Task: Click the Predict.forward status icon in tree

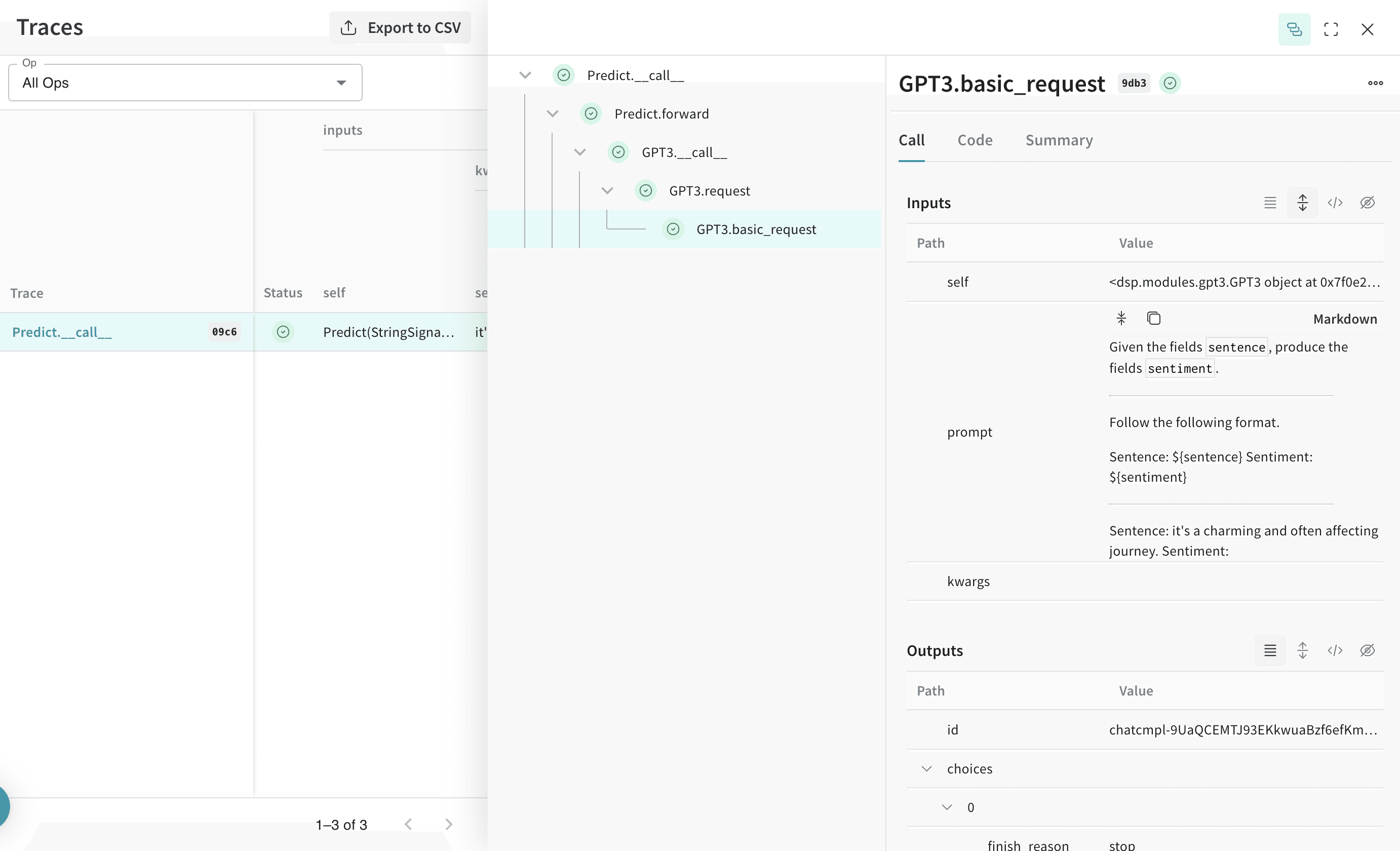Action: click(x=591, y=113)
